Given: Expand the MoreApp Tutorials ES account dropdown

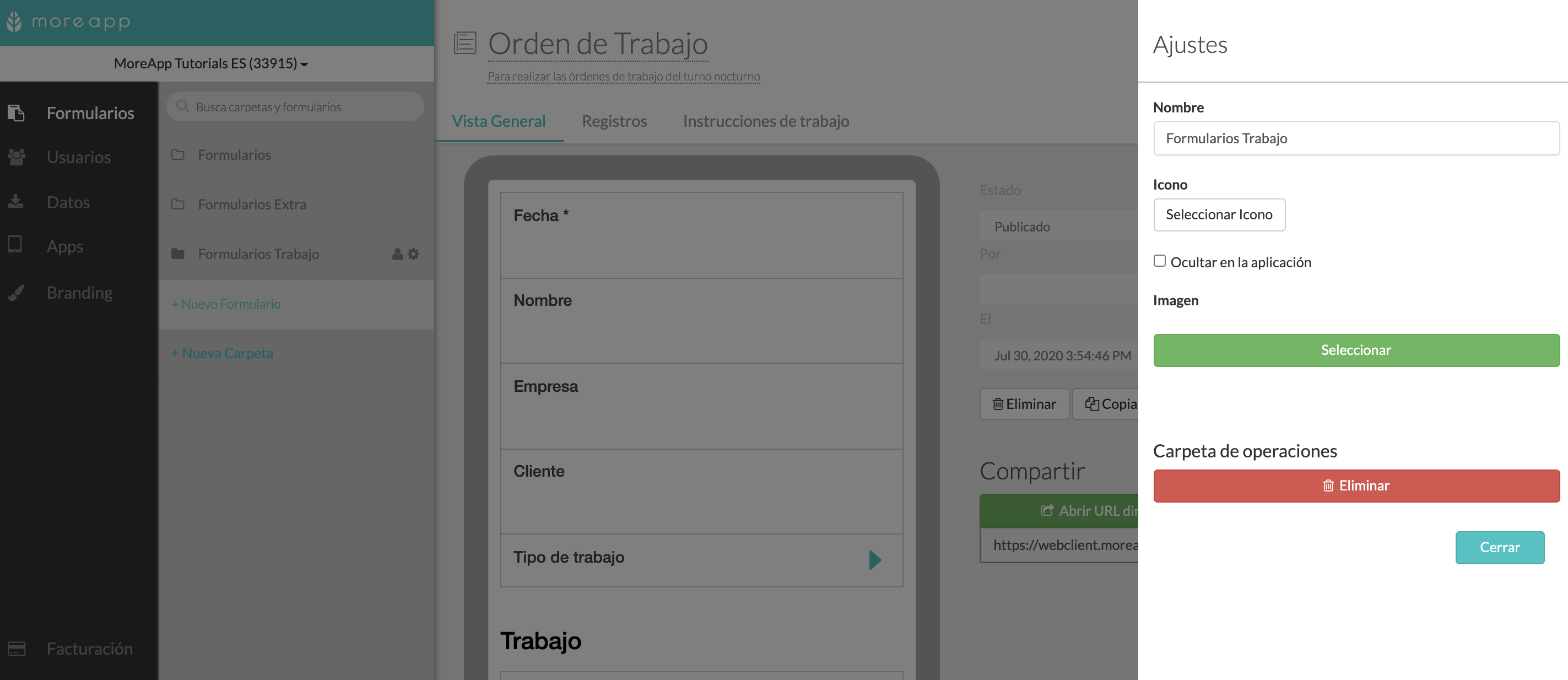Looking at the screenshot, I should (x=211, y=63).
